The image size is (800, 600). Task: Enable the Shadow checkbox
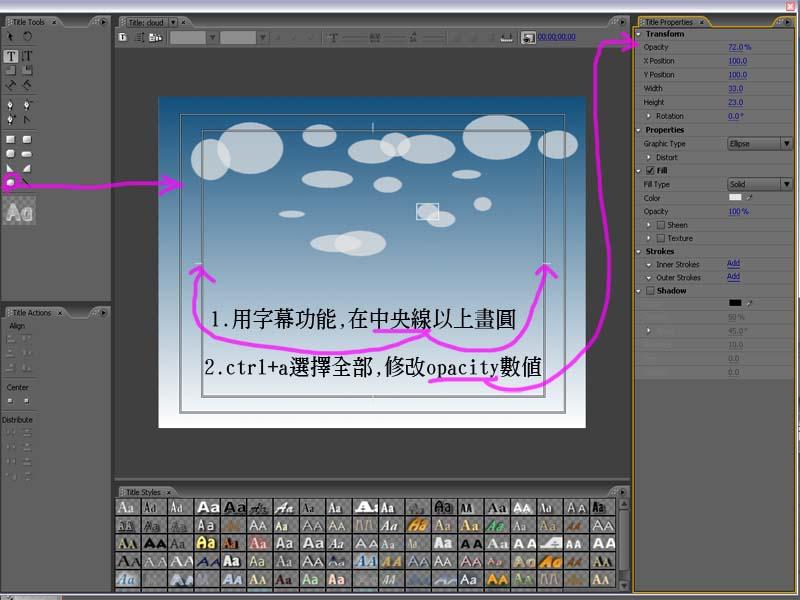pyautogui.click(x=650, y=291)
